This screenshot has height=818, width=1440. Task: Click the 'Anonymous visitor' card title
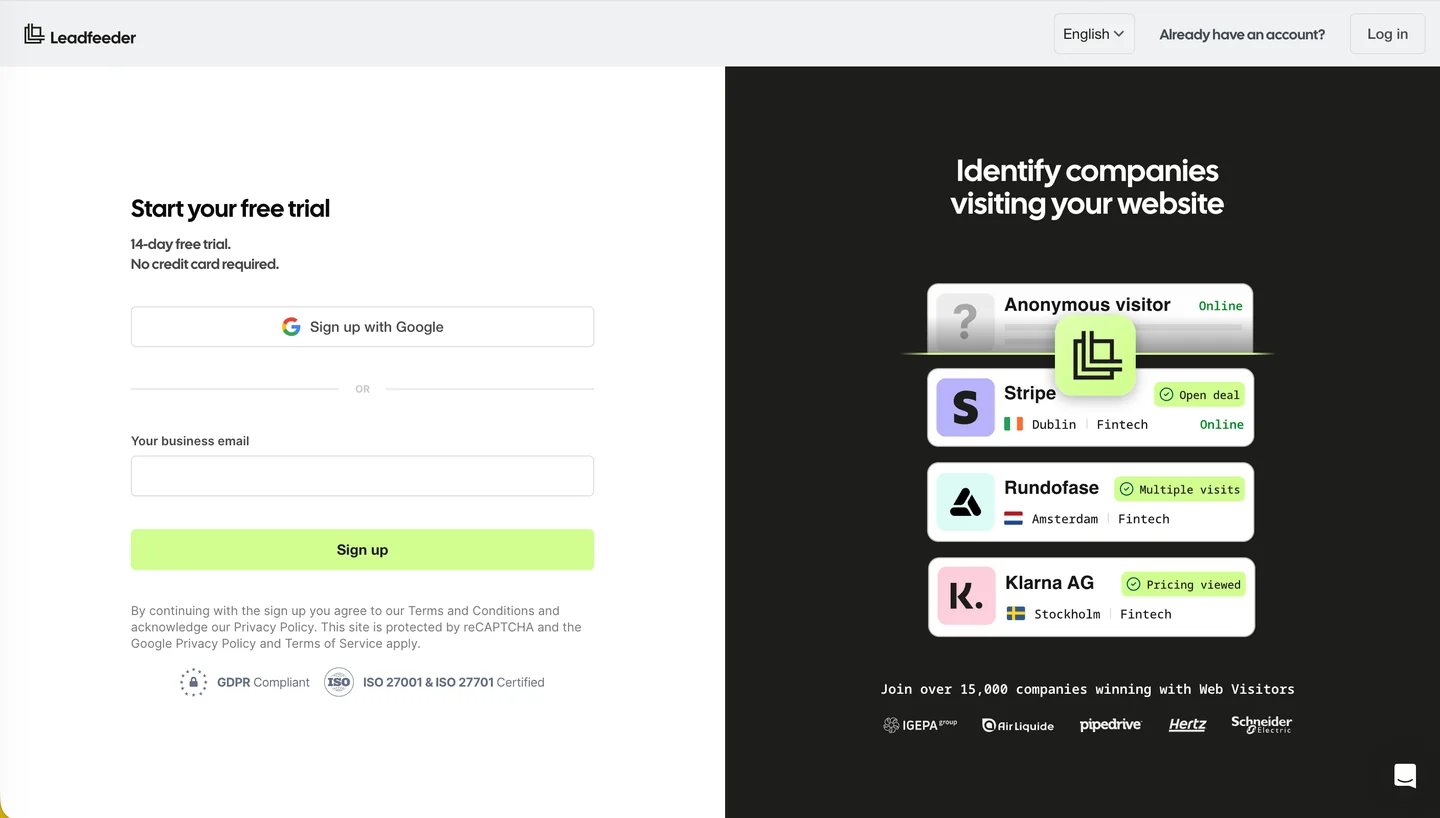pyautogui.click(x=1087, y=305)
